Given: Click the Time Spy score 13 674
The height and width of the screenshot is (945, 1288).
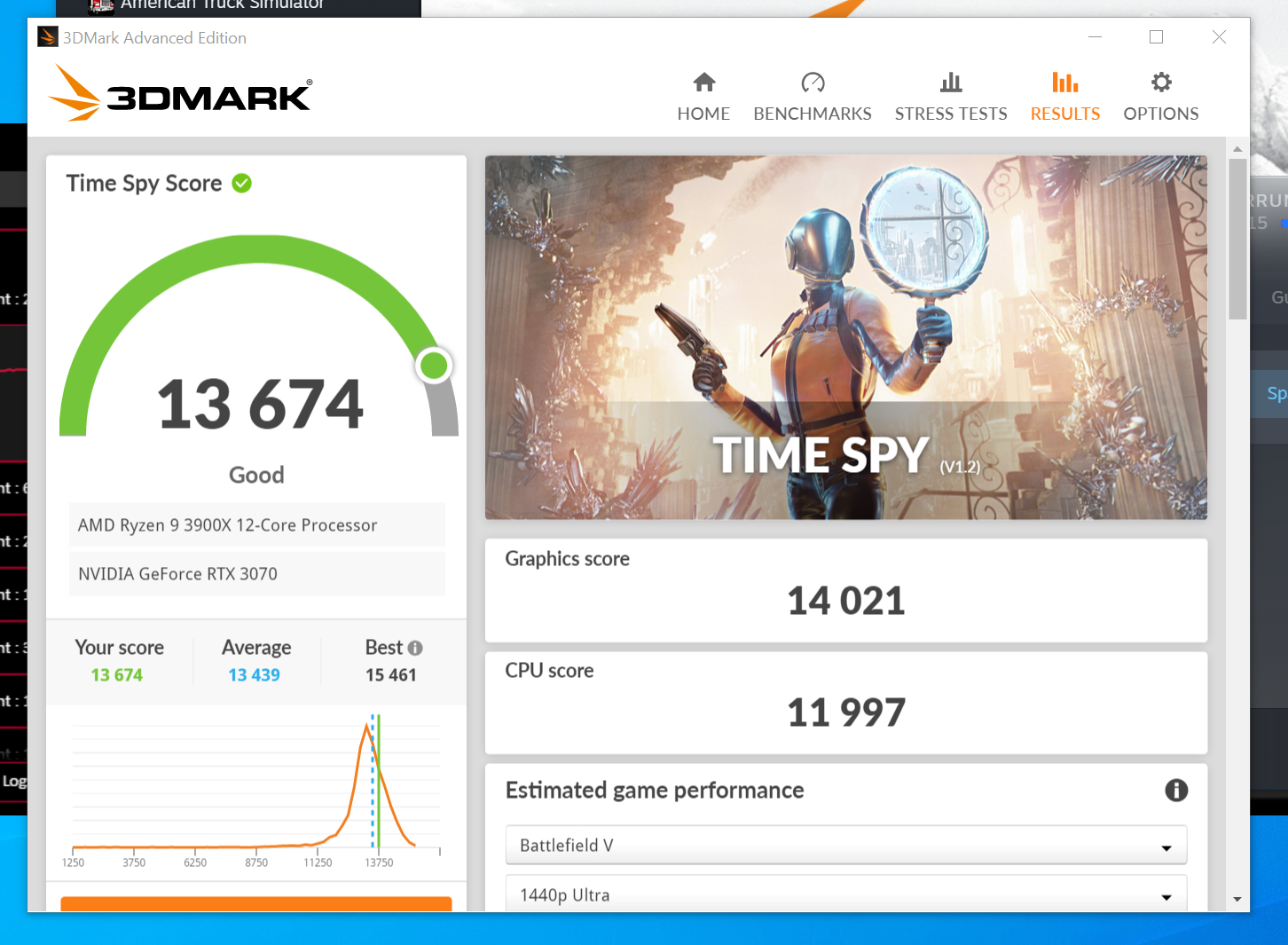Looking at the screenshot, I should pyautogui.click(x=260, y=405).
